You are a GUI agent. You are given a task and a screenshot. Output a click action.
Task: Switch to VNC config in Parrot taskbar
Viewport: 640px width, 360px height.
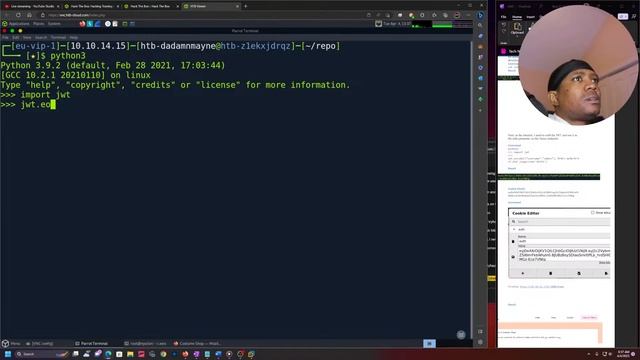tap(40, 344)
